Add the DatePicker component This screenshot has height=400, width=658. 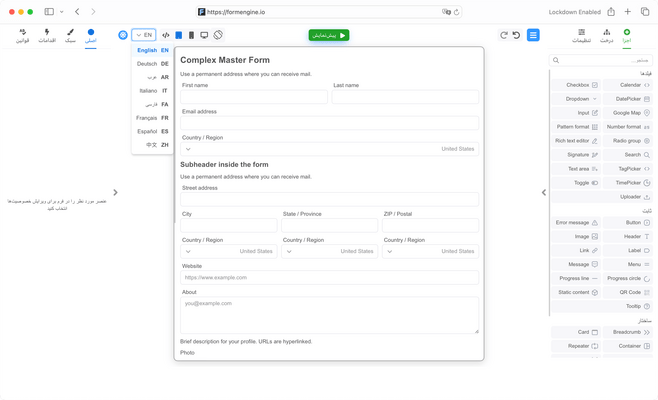[x=628, y=99]
